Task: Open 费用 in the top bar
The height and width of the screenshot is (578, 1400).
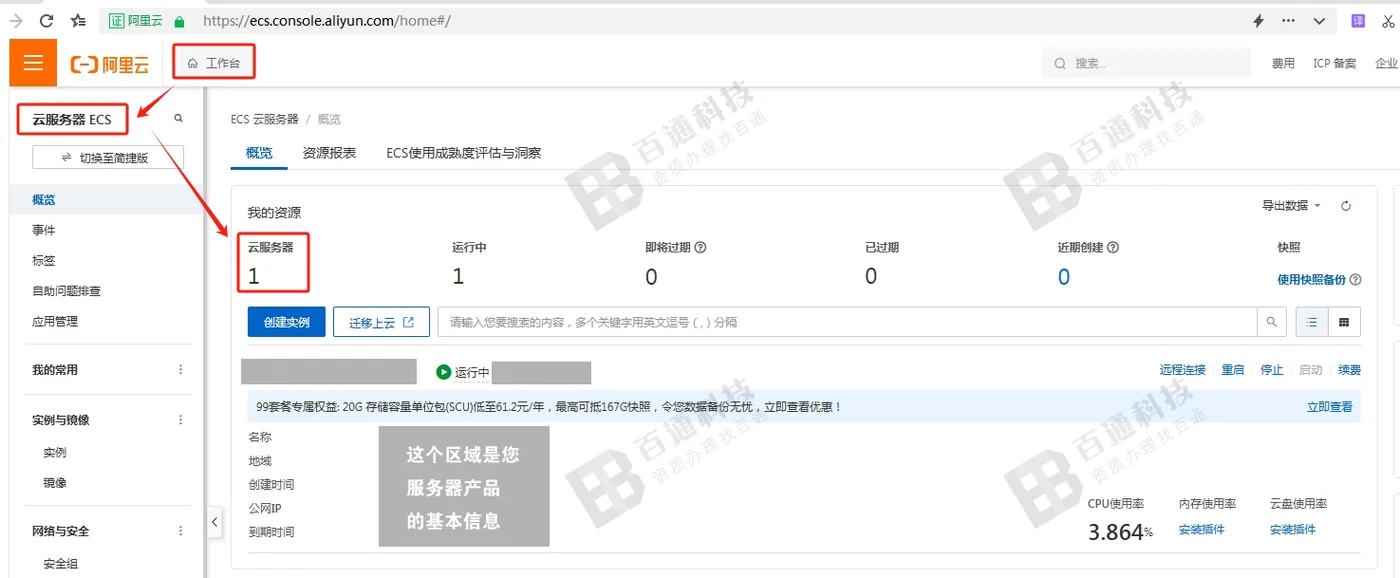Action: [1283, 63]
